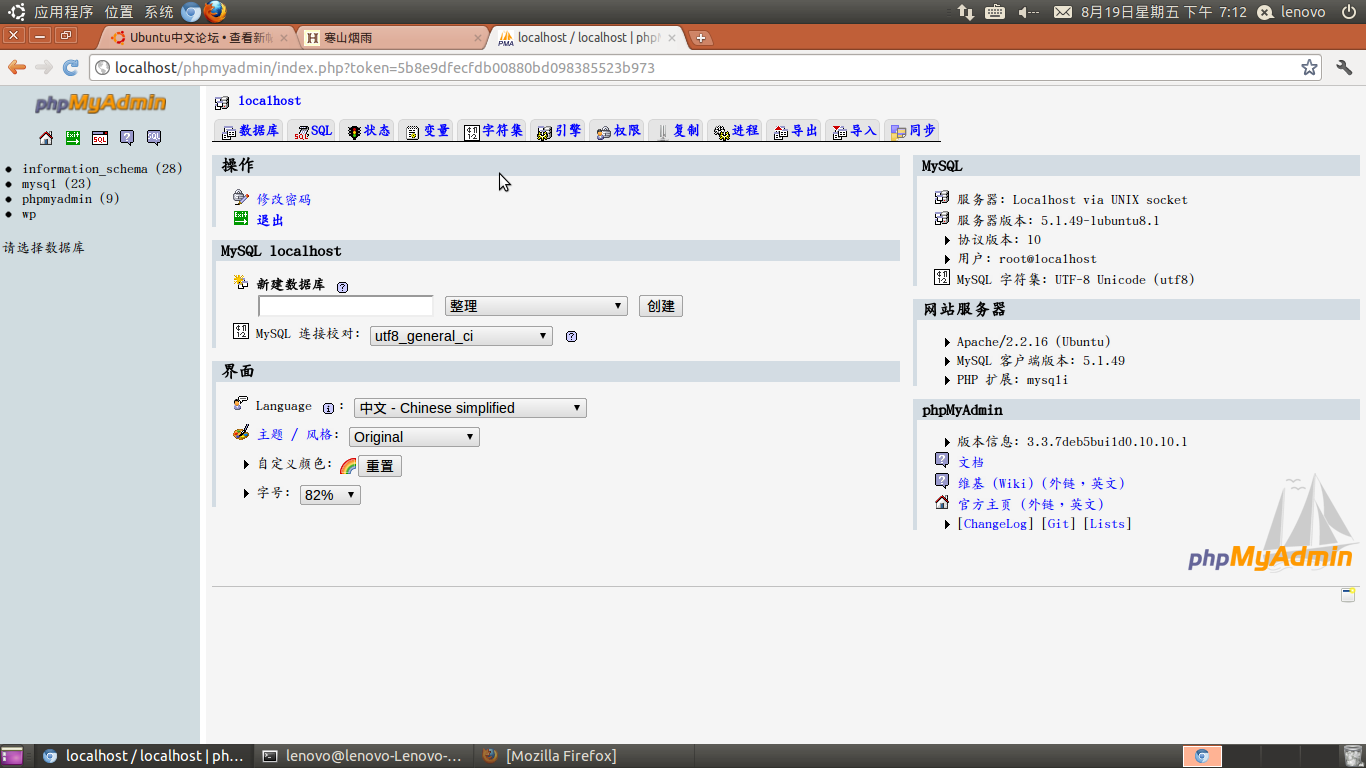
Task: Switch to the 导出 export tab
Action: (x=795, y=131)
